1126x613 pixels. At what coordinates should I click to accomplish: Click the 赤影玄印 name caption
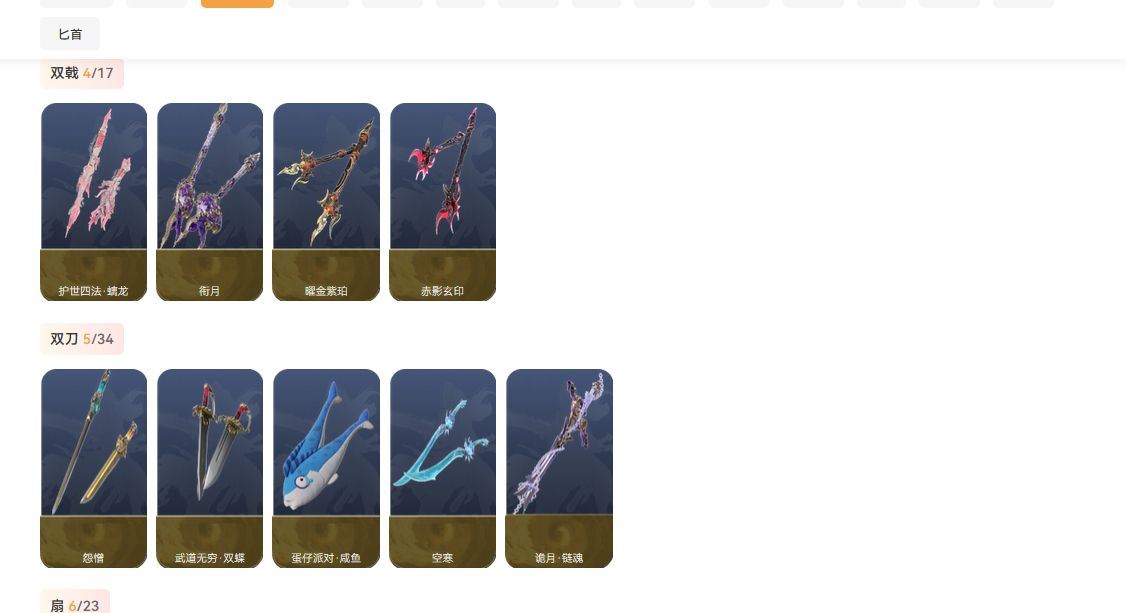[442, 291]
